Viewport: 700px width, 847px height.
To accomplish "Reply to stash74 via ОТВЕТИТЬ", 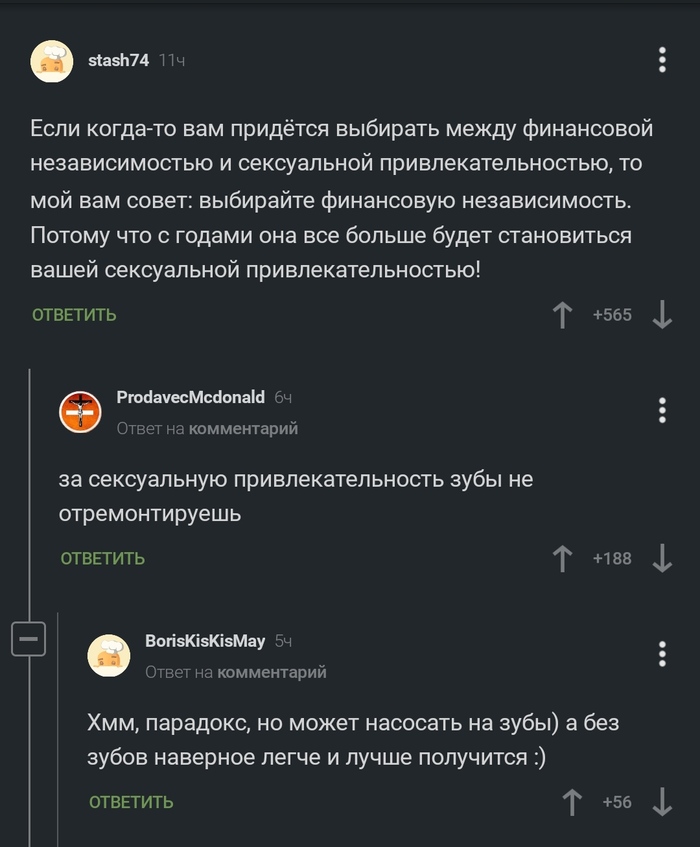I will click(74, 315).
